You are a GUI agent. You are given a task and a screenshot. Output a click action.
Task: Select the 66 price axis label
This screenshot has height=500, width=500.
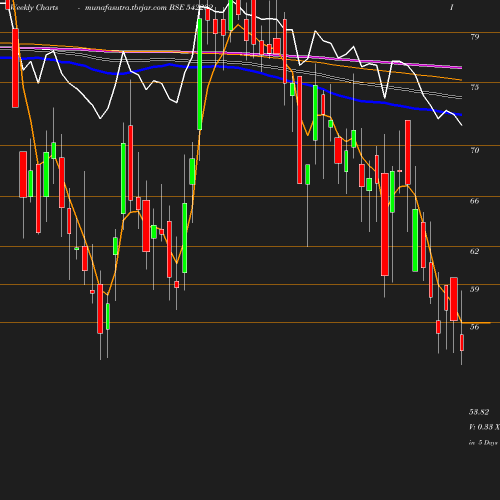(x=475, y=201)
